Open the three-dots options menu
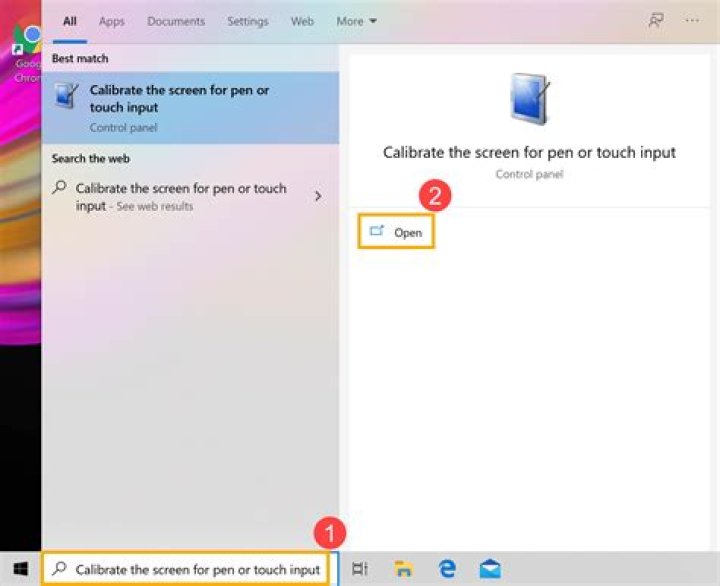 click(692, 21)
